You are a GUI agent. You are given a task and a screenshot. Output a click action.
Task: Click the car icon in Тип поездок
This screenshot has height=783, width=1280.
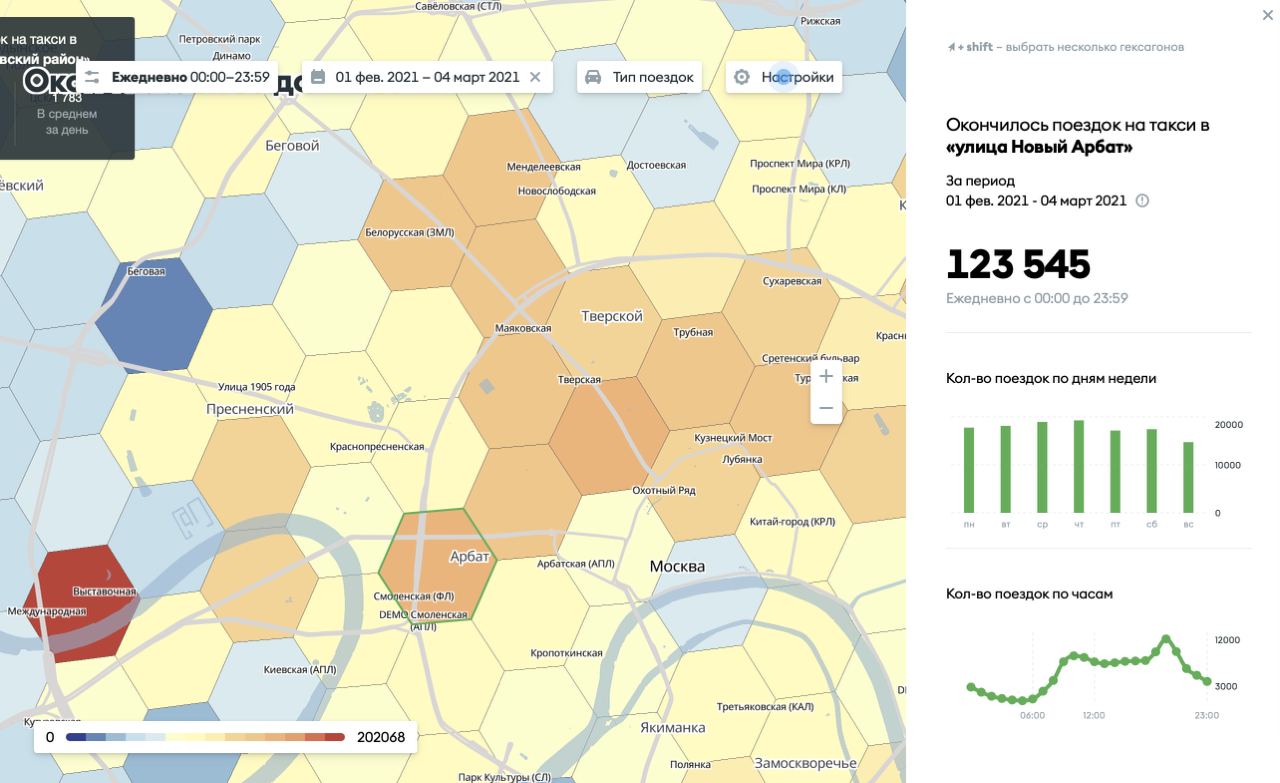coord(593,77)
